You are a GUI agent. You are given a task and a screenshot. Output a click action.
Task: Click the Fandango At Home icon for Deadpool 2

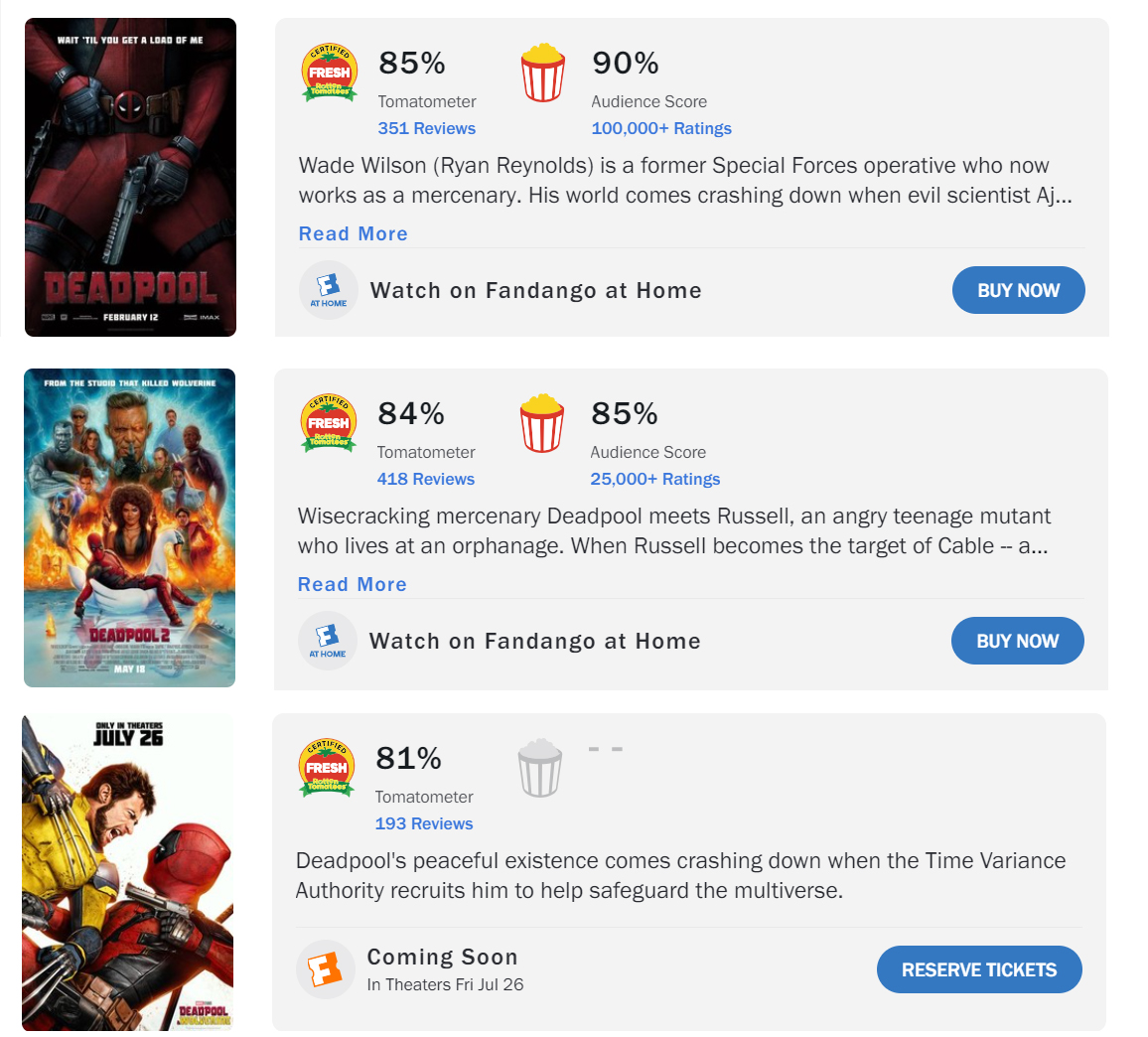point(327,640)
